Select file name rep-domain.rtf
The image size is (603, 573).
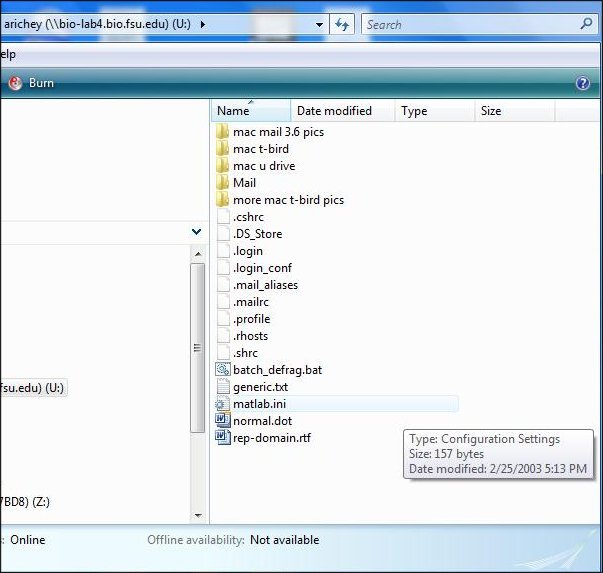(x=272, y=438)
